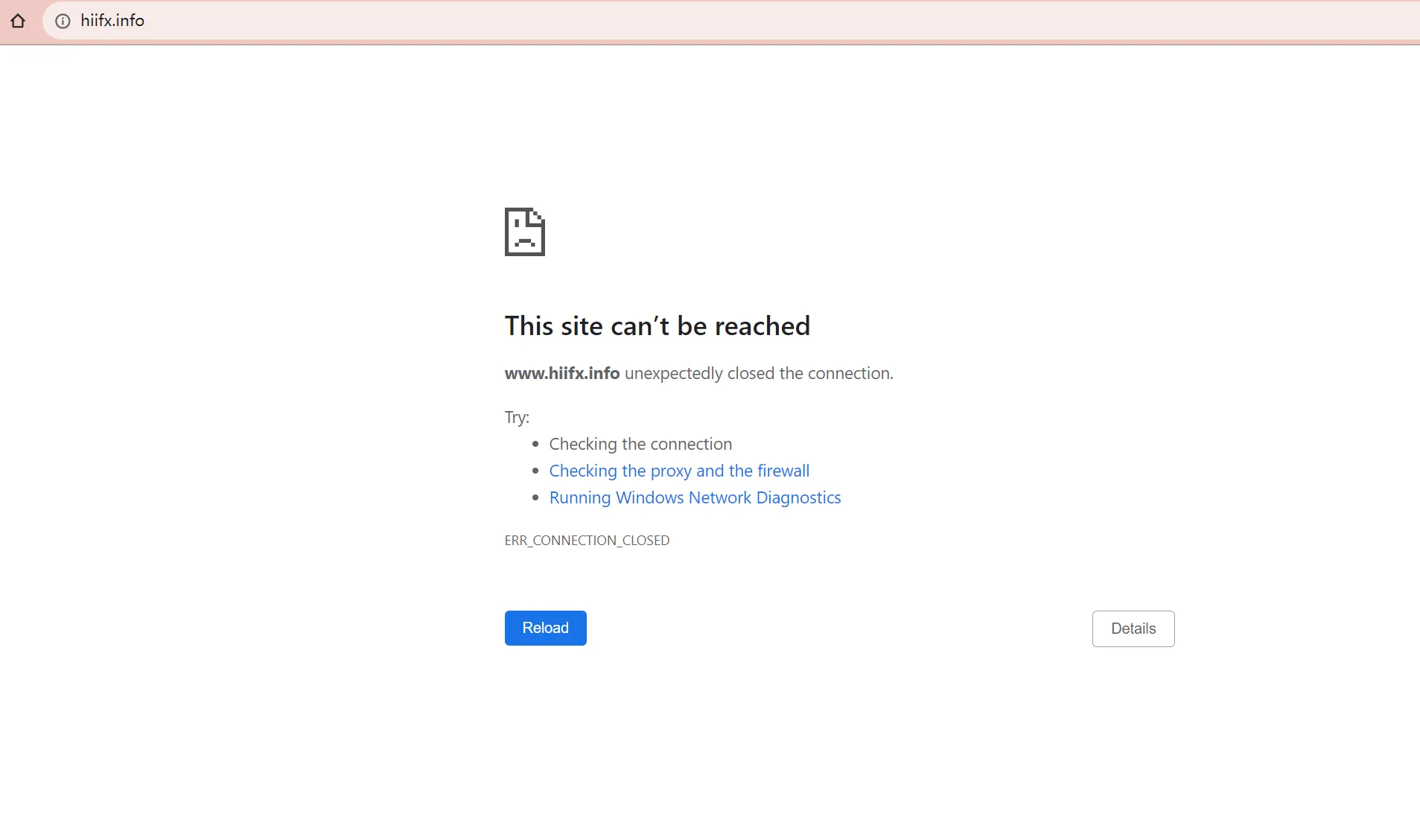The width and height of the screenshot is (1420, 840).
Task: Click the bold www.hiifx.info hostname text
Action: [x=562, y=373]
